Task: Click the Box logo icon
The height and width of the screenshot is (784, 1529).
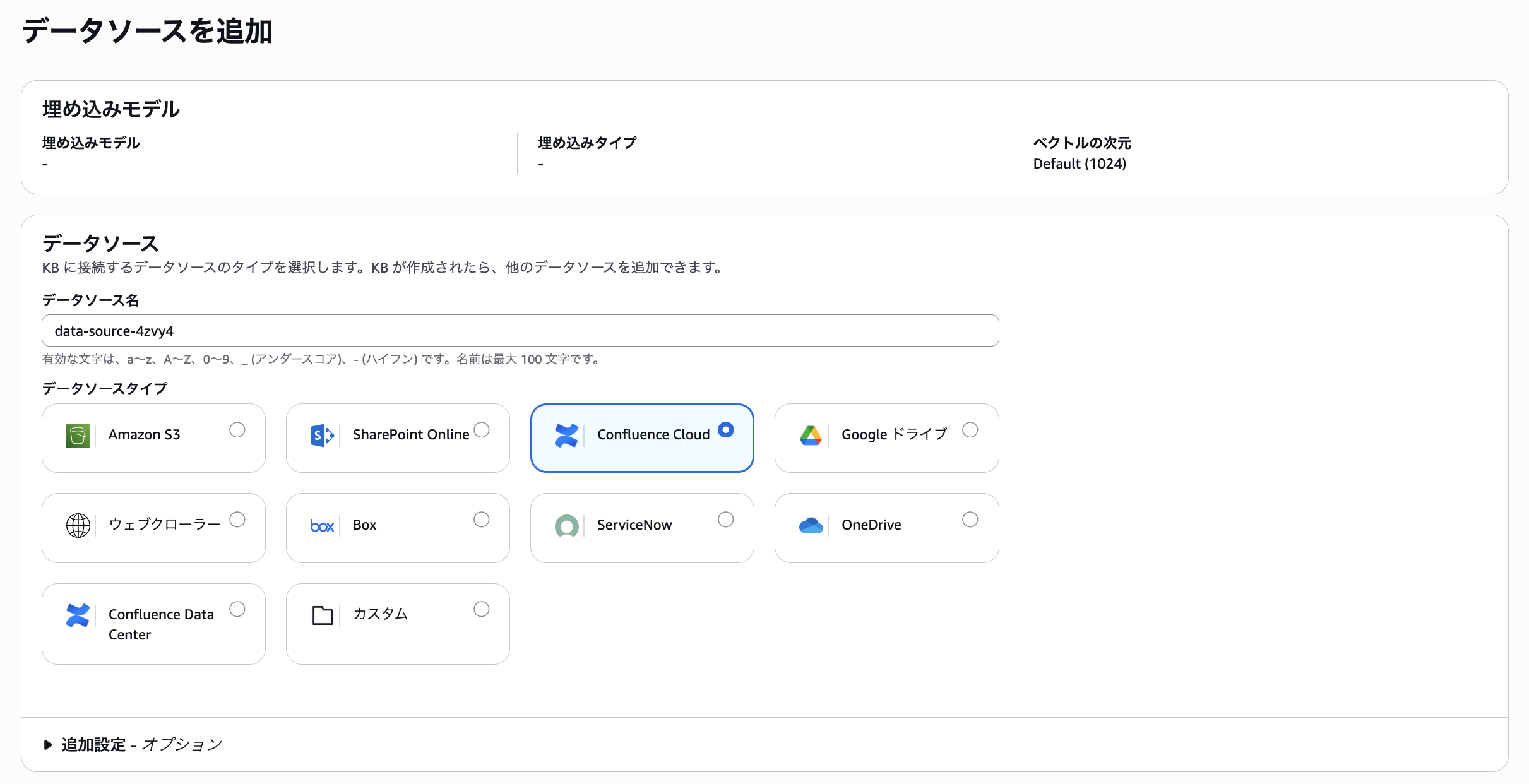Action: [x=322, y=525]
